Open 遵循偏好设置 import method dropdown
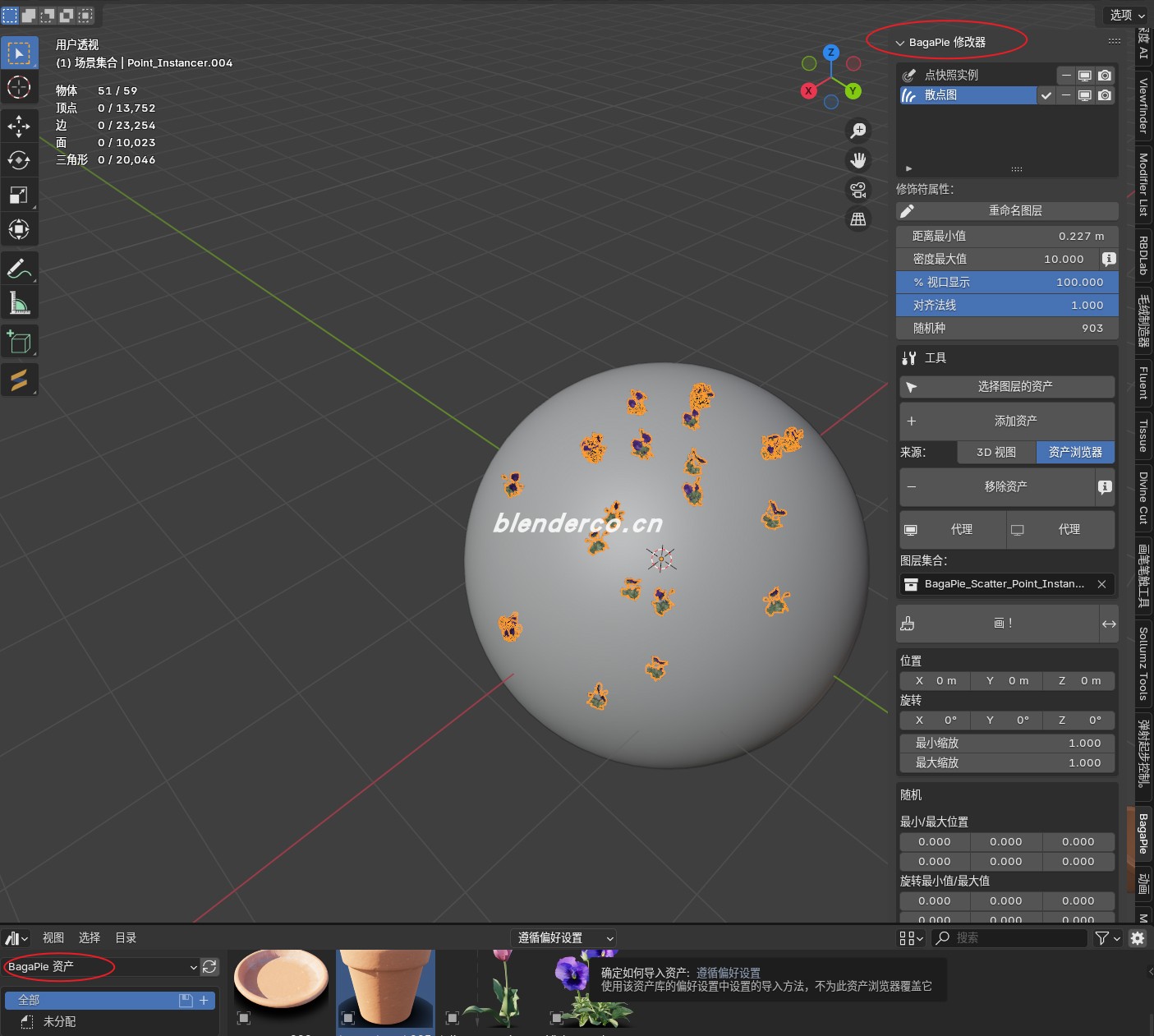Screen dimensions: 1154x1036 [x=563, y=938]
